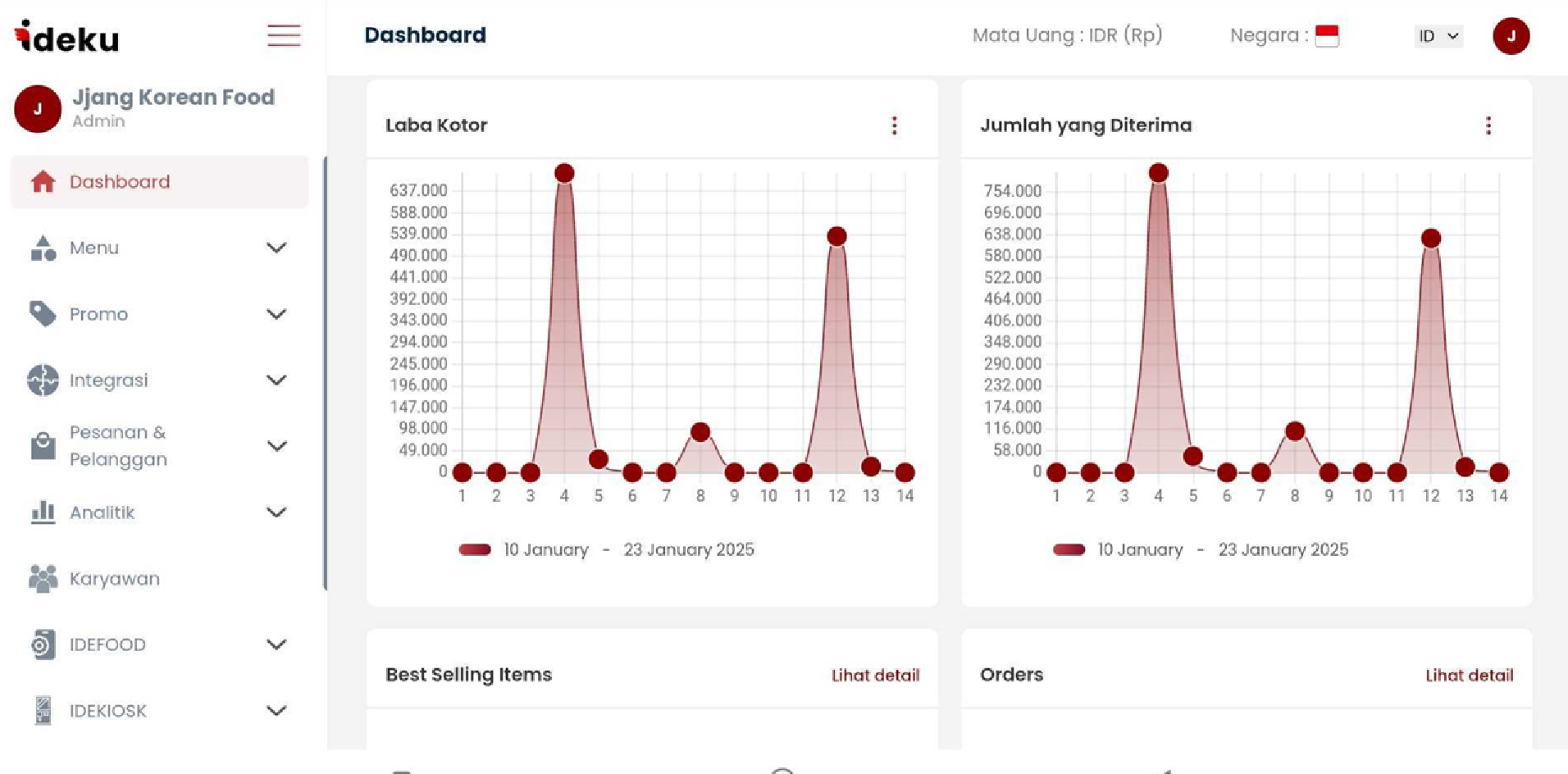Click the Analitik bar chart icon
1568x774 pixels.
tap(43, 512)
